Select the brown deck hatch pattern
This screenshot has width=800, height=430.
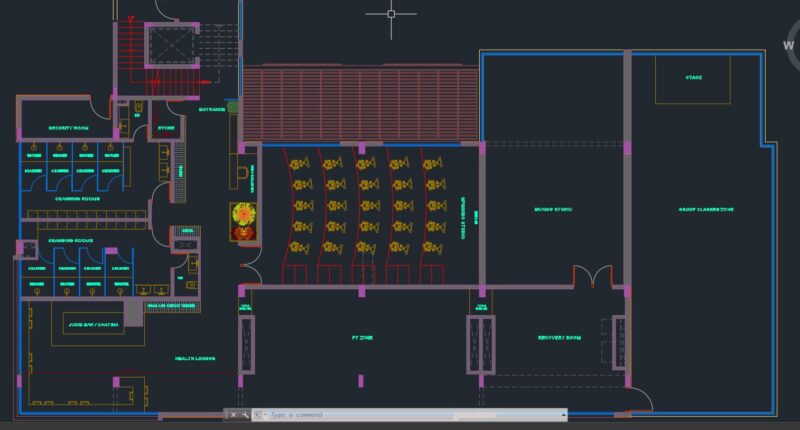point(360,105)
